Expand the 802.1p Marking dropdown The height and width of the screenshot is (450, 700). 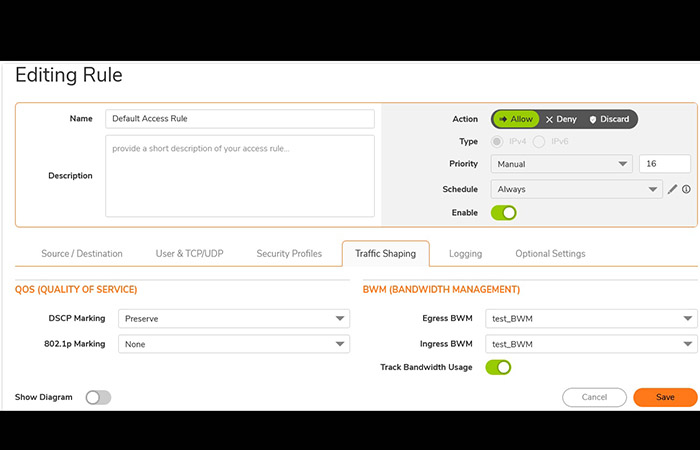(x=234, y=344)
